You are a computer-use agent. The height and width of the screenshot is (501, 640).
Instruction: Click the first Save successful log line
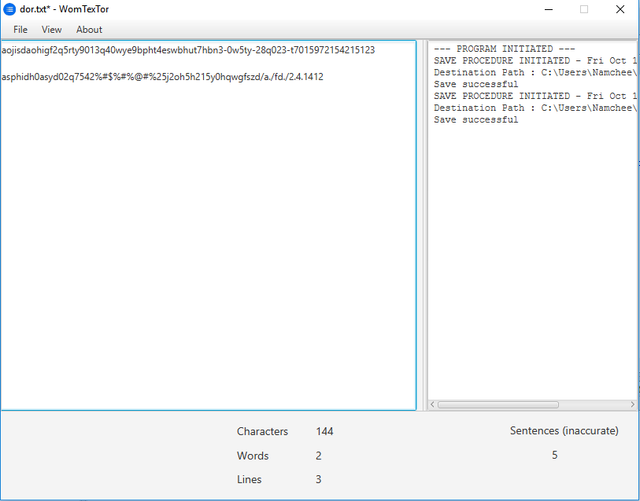coord(476,85)
